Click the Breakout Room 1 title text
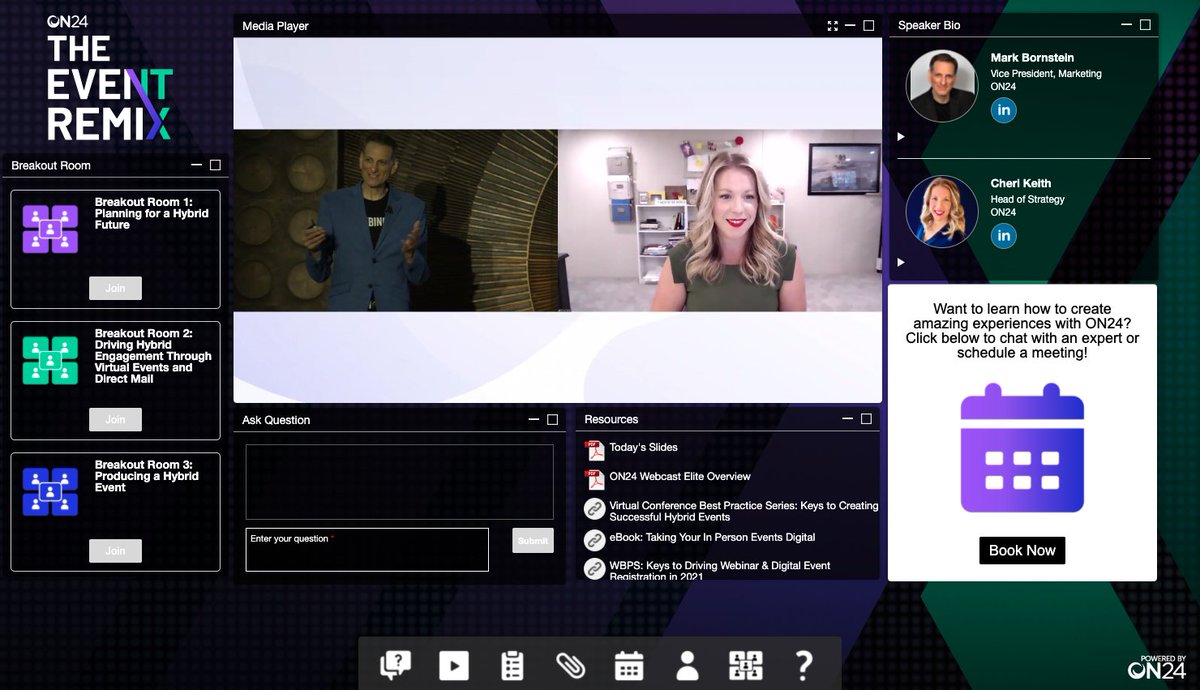The height and width of the screenshot is (690, 1200). (152, 213)
